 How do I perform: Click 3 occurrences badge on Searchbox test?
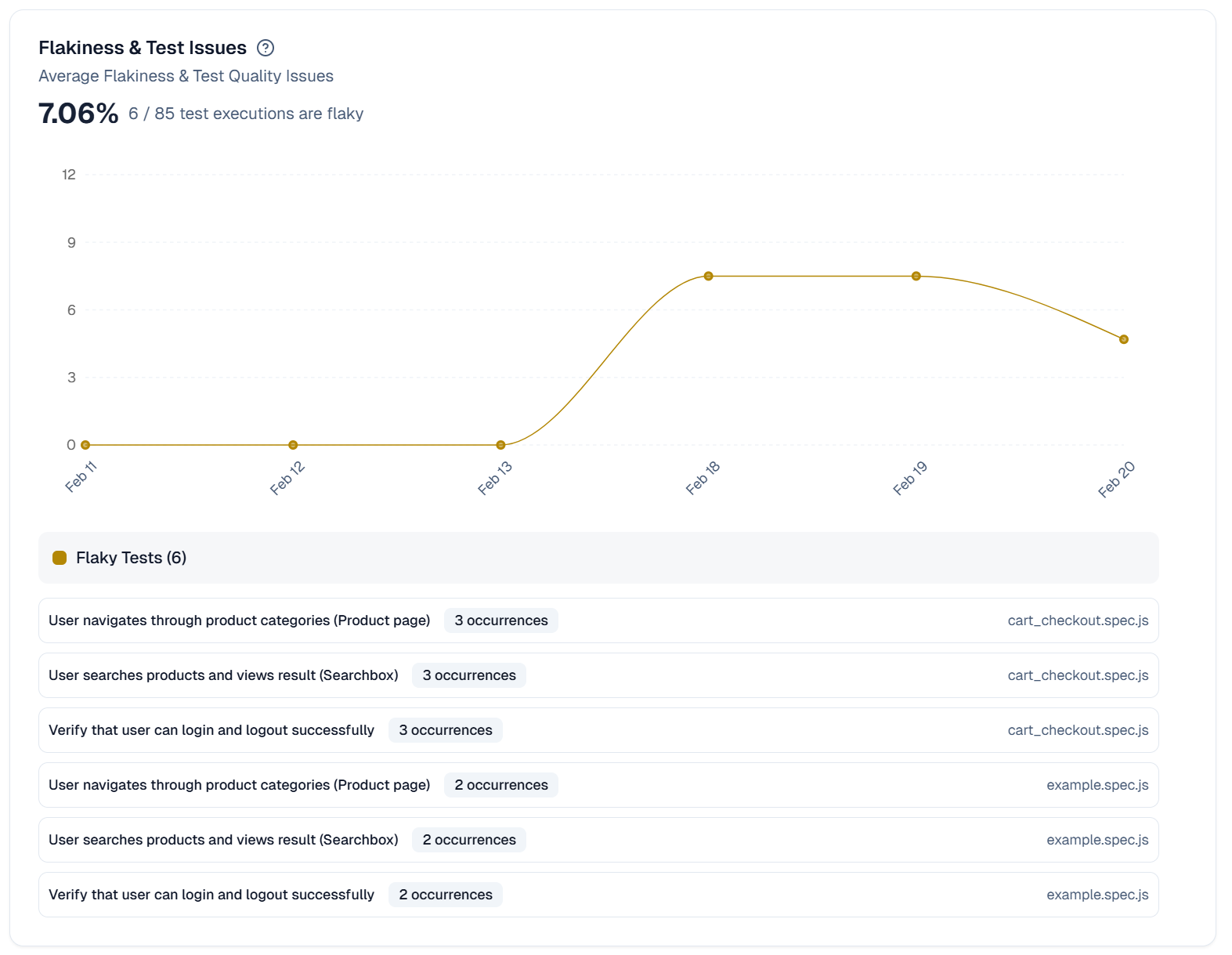tap(468, 675)
